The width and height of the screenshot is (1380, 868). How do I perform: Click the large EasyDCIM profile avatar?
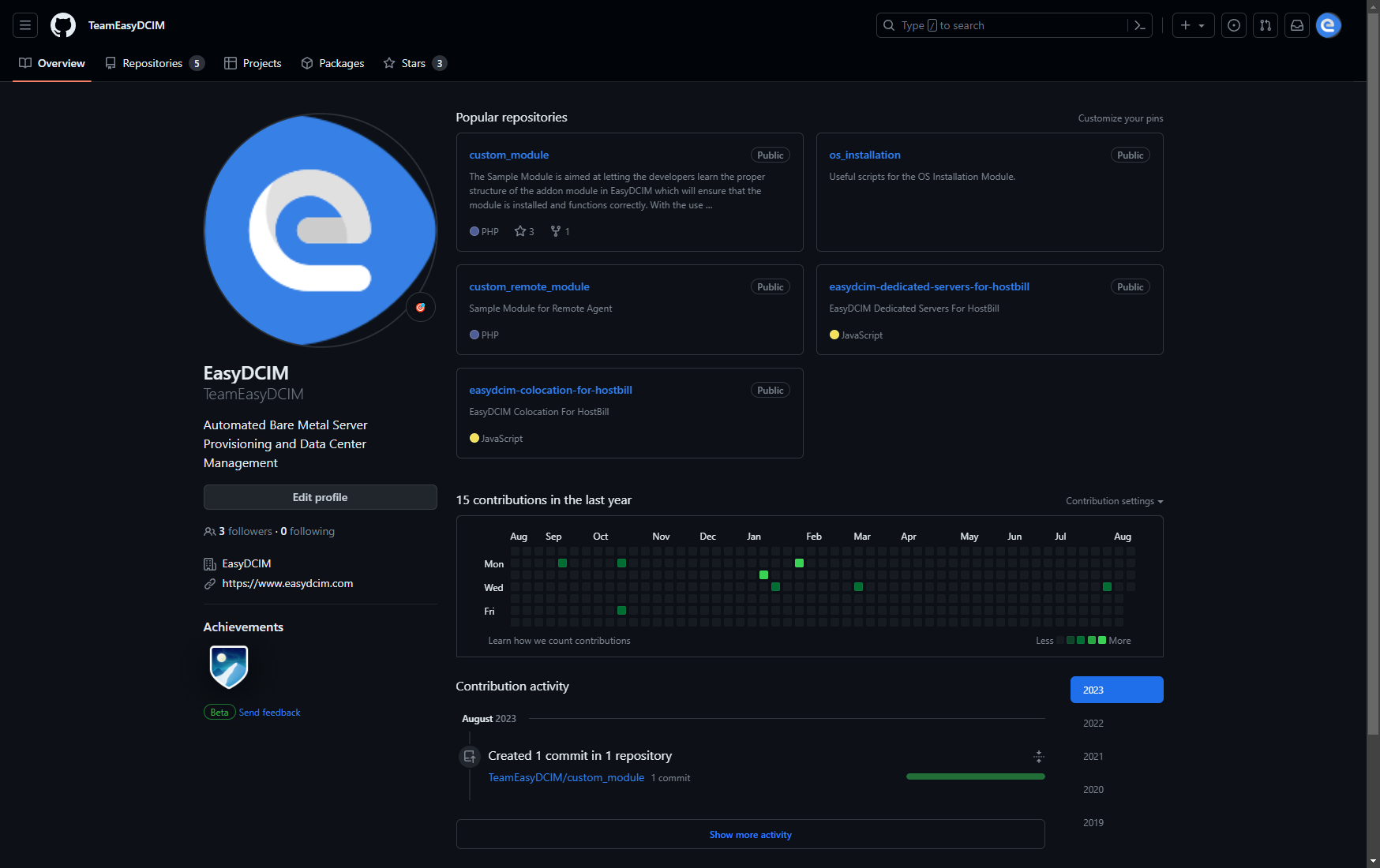[x=320, y=230]
